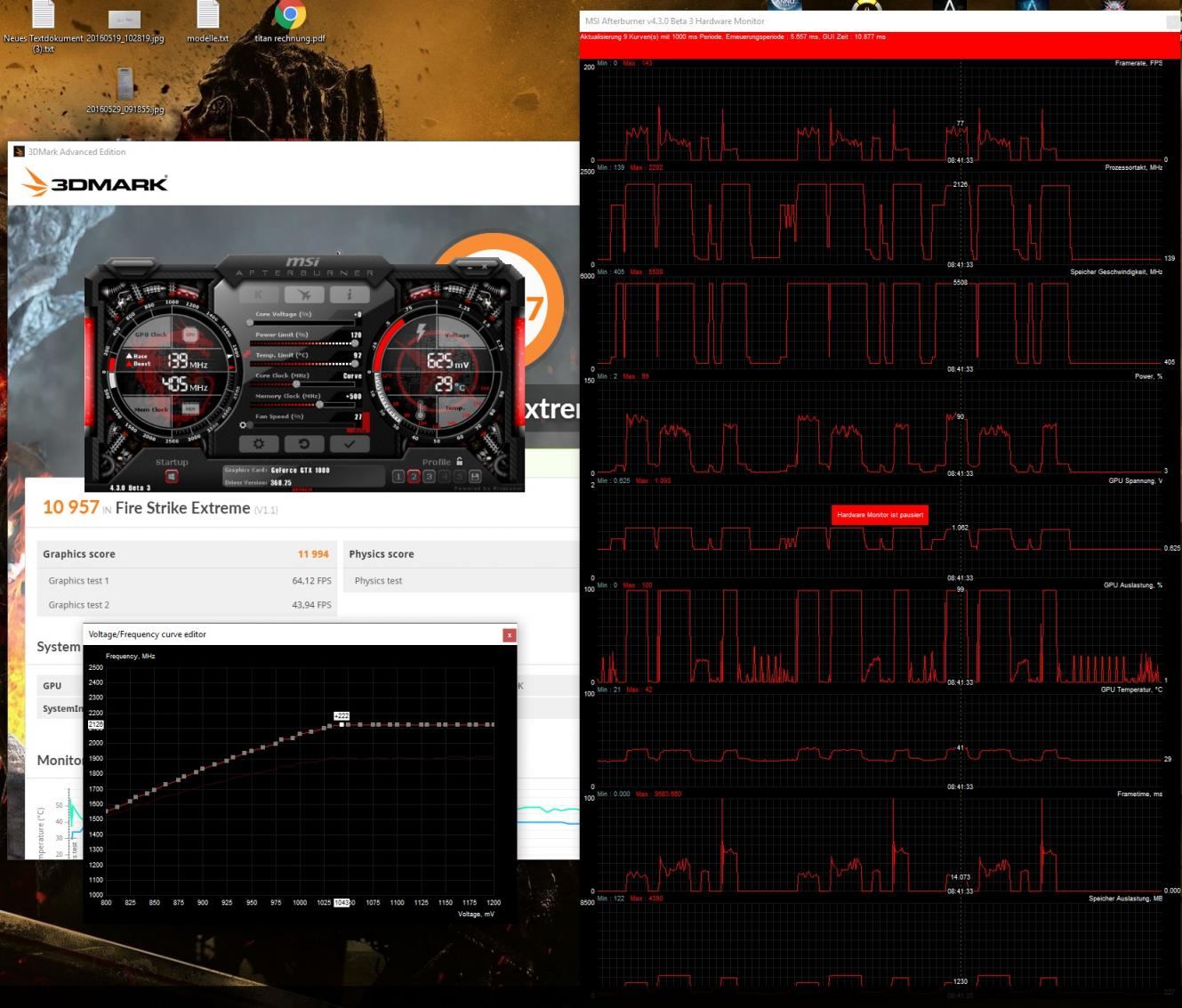The height and width of the screenshot is (1008, 1182).
Task: Click the Kombustor K button in Afterburner
Action: pyautogui.click(x=259, y=294)
